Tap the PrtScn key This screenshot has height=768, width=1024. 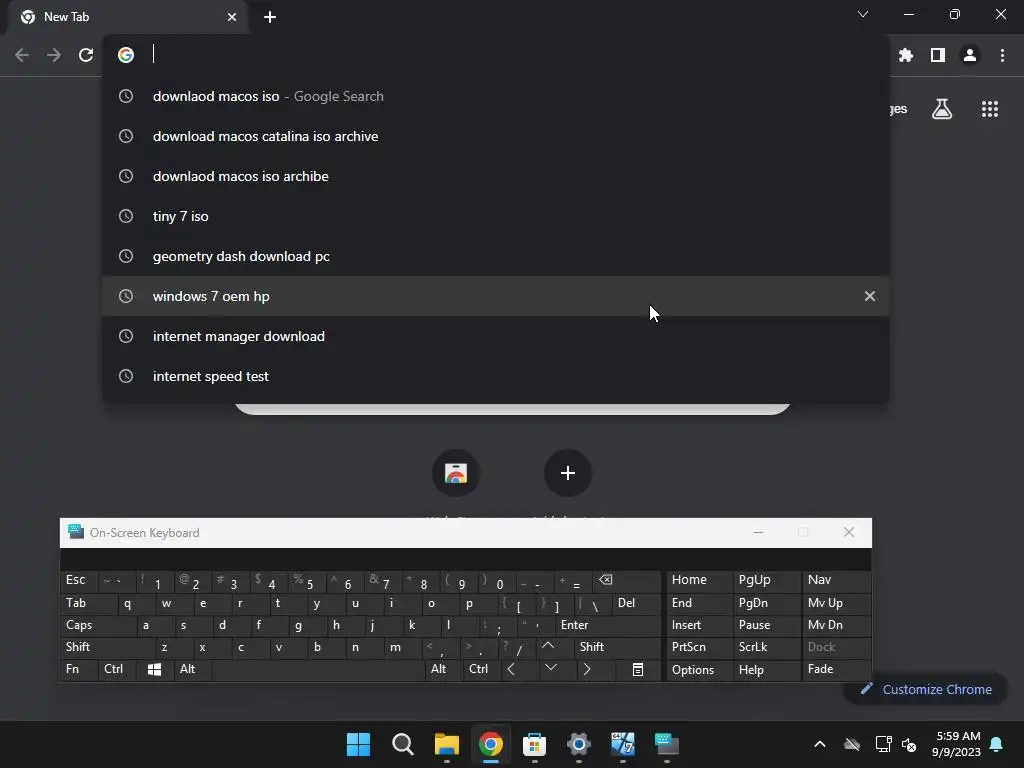(x=699, y=647)
